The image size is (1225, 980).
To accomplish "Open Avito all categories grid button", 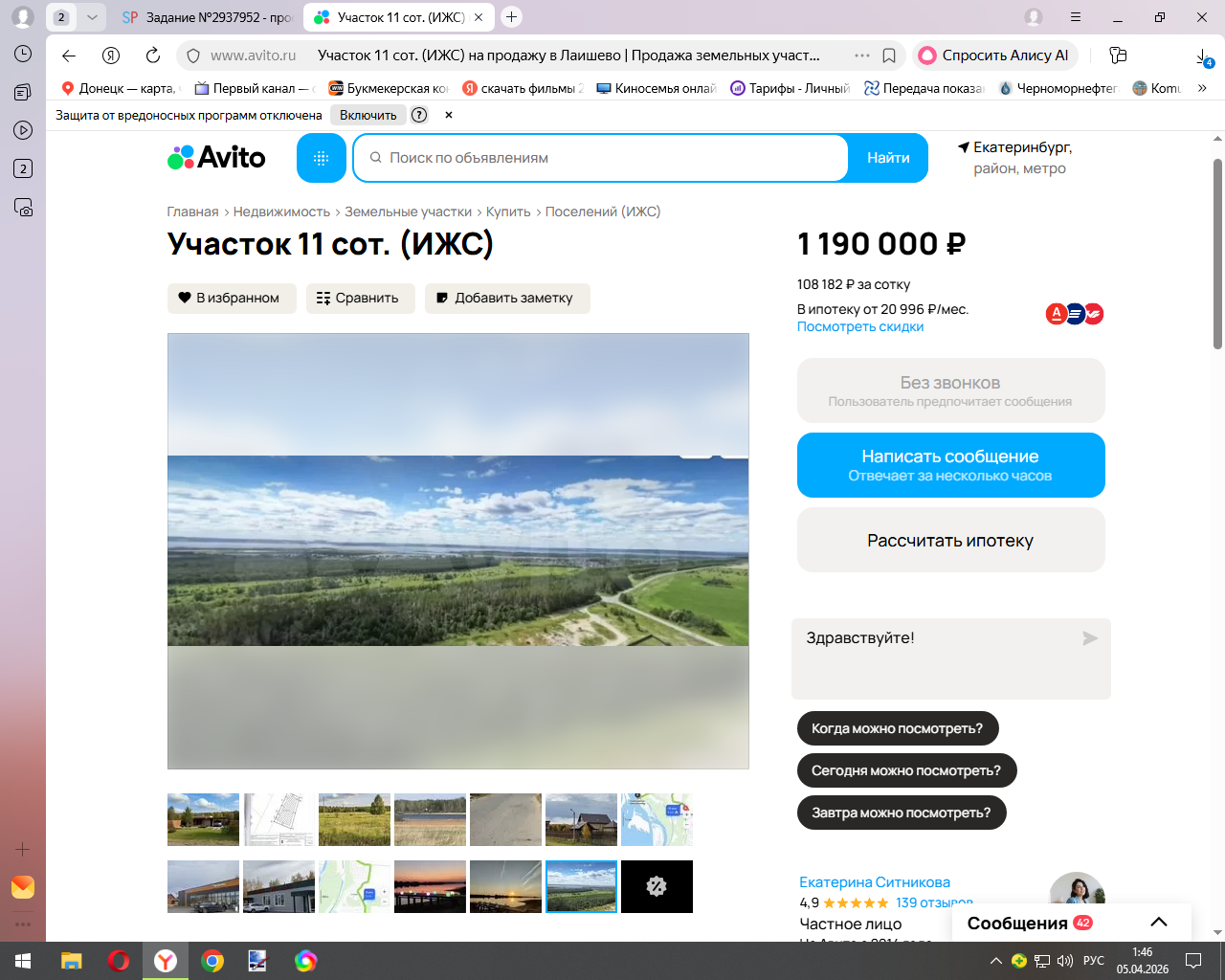I will [x=322, y=158].
